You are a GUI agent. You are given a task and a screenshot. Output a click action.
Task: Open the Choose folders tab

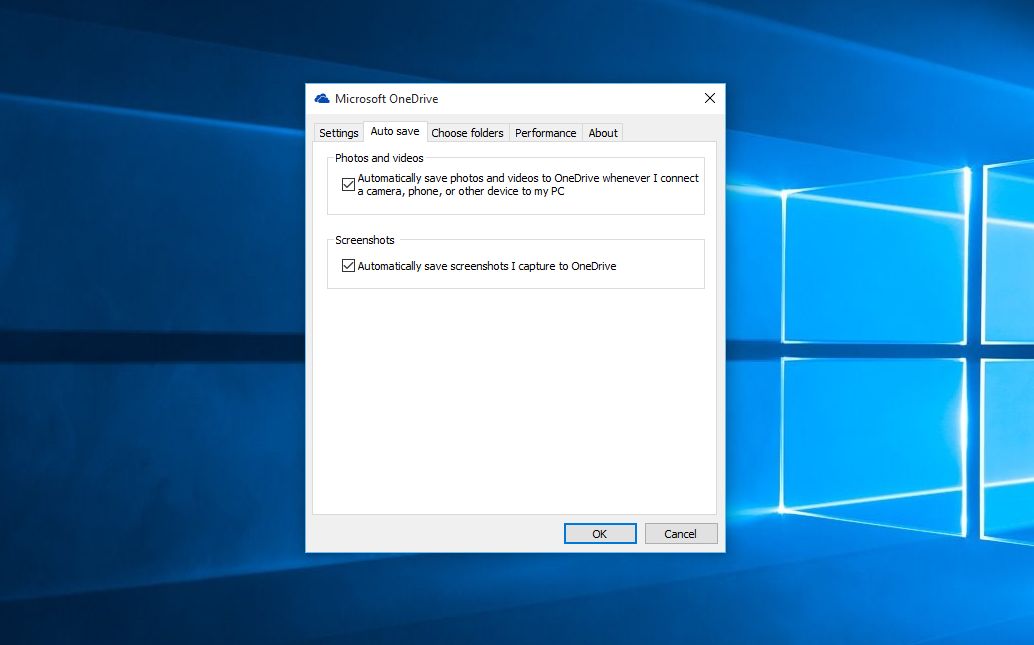468,133
